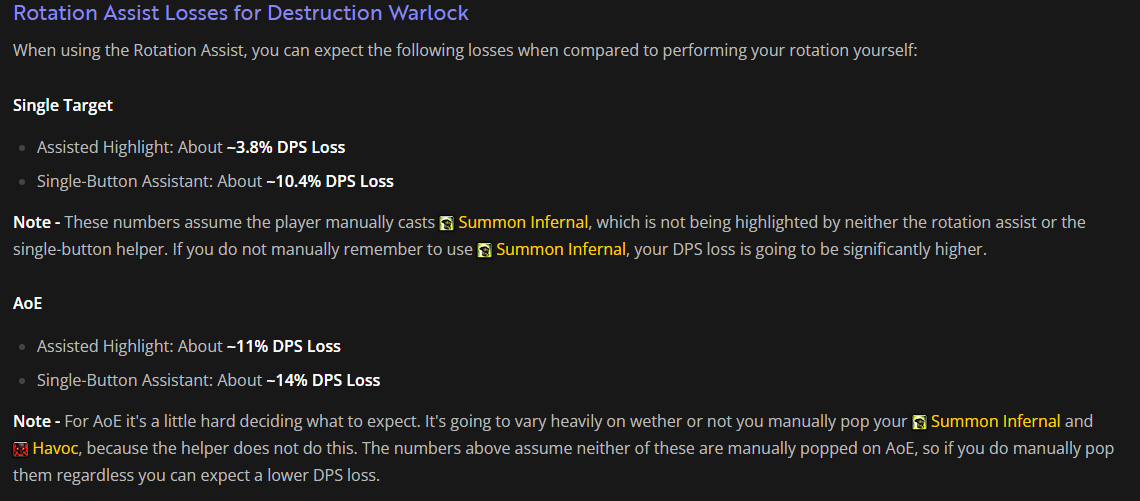
Task: Click the "~11% DPS Loss" bold text
Action: (x=284, y=346)
